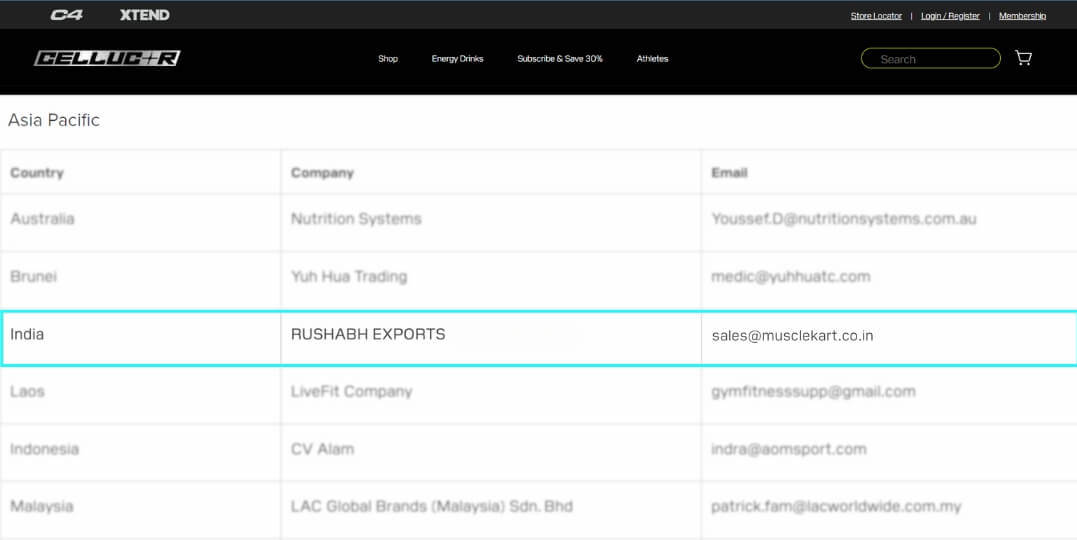Click the indra@aomsport.com email

[x=788, y=449]
